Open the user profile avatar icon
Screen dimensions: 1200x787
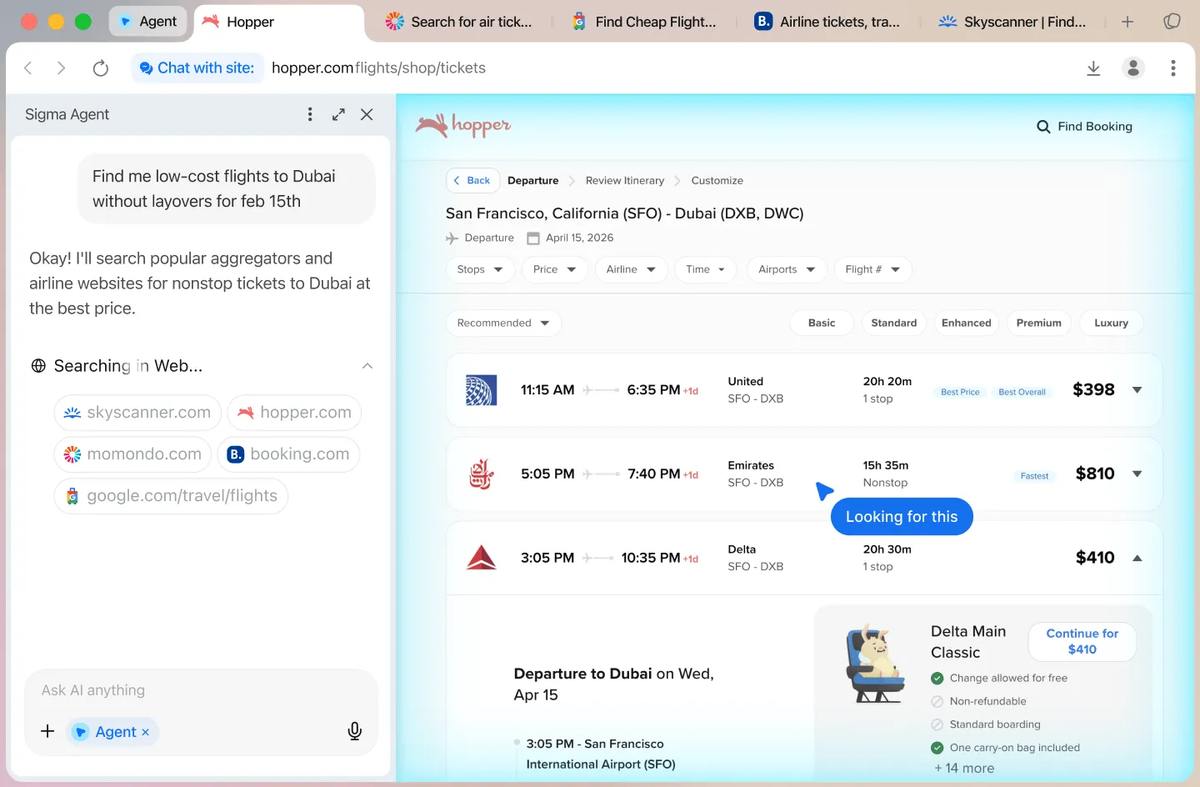tap(1133, 68)
